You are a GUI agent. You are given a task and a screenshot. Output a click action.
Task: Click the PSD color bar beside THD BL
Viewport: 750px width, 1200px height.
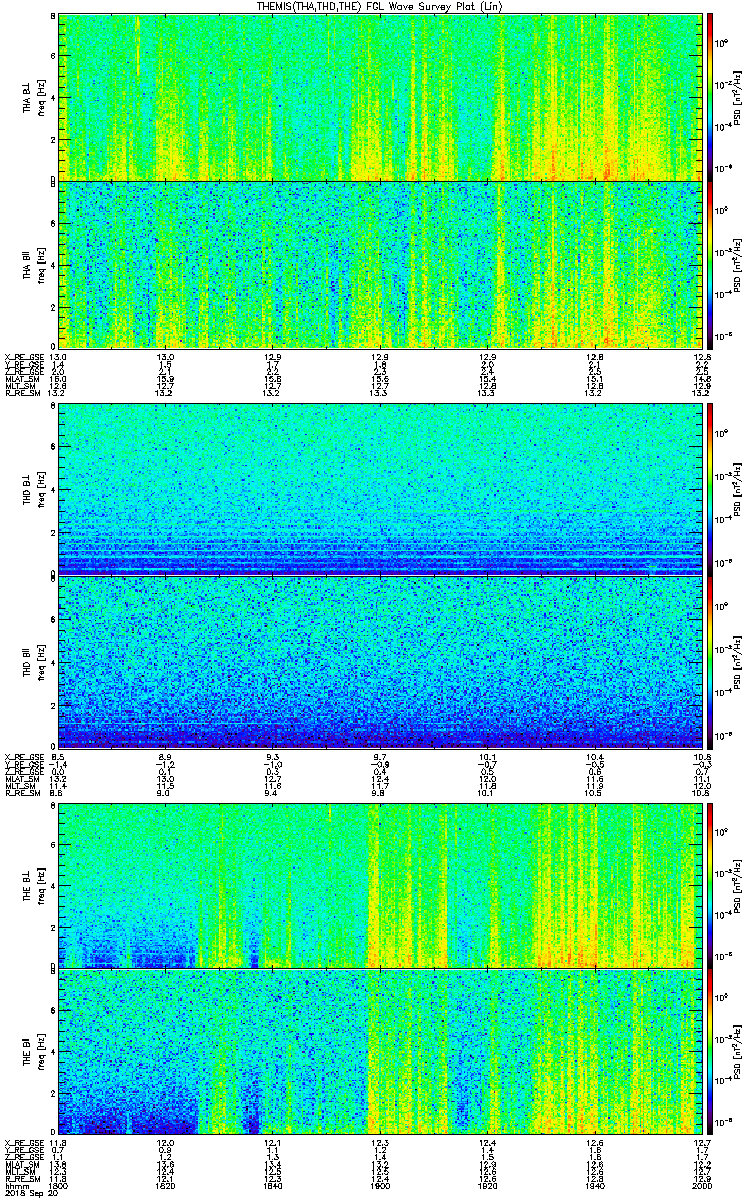[x=710, y=488]
